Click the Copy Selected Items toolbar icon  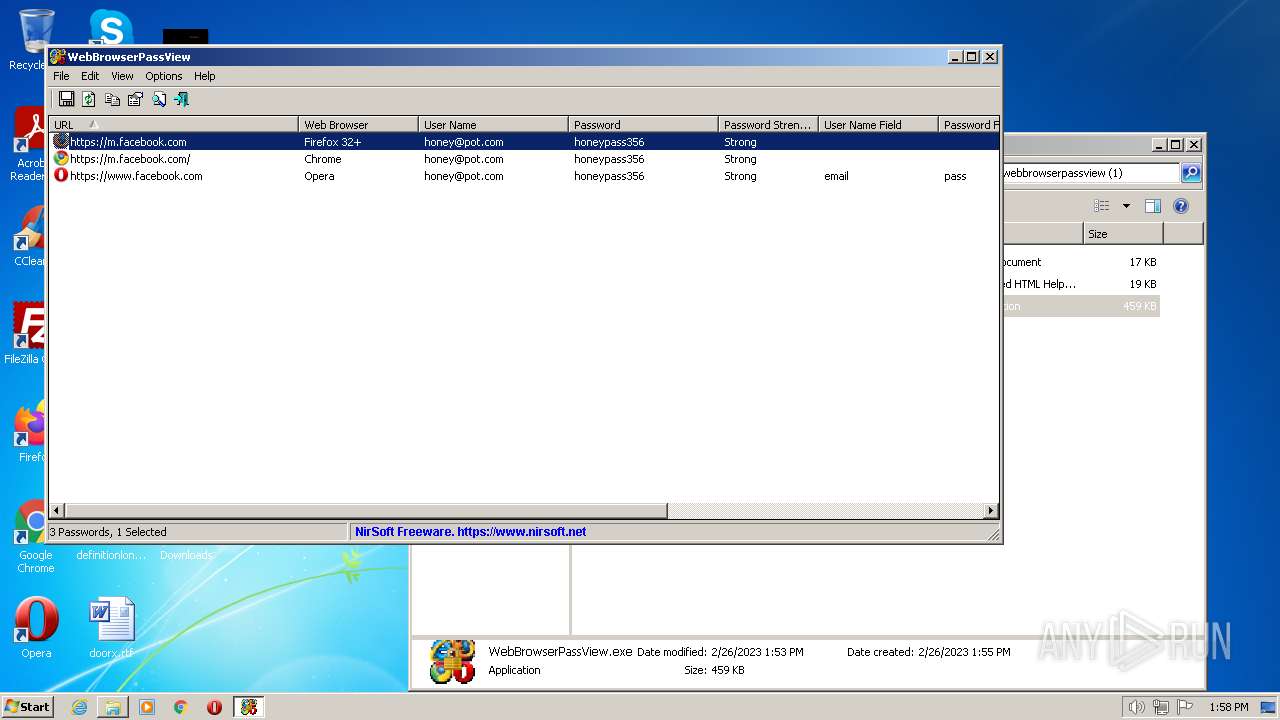112,99
